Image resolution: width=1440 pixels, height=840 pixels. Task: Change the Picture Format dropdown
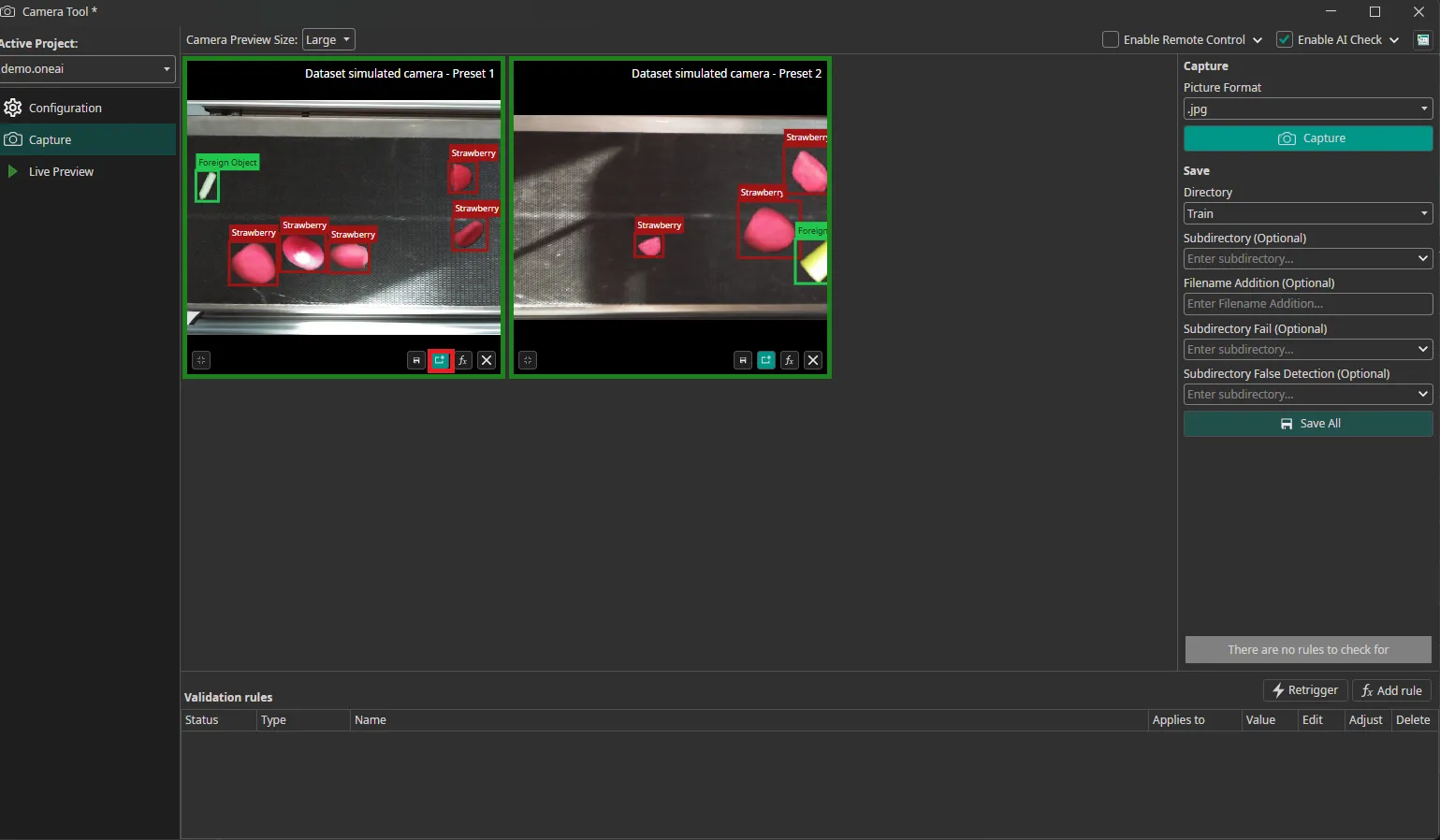point(1307,109)
